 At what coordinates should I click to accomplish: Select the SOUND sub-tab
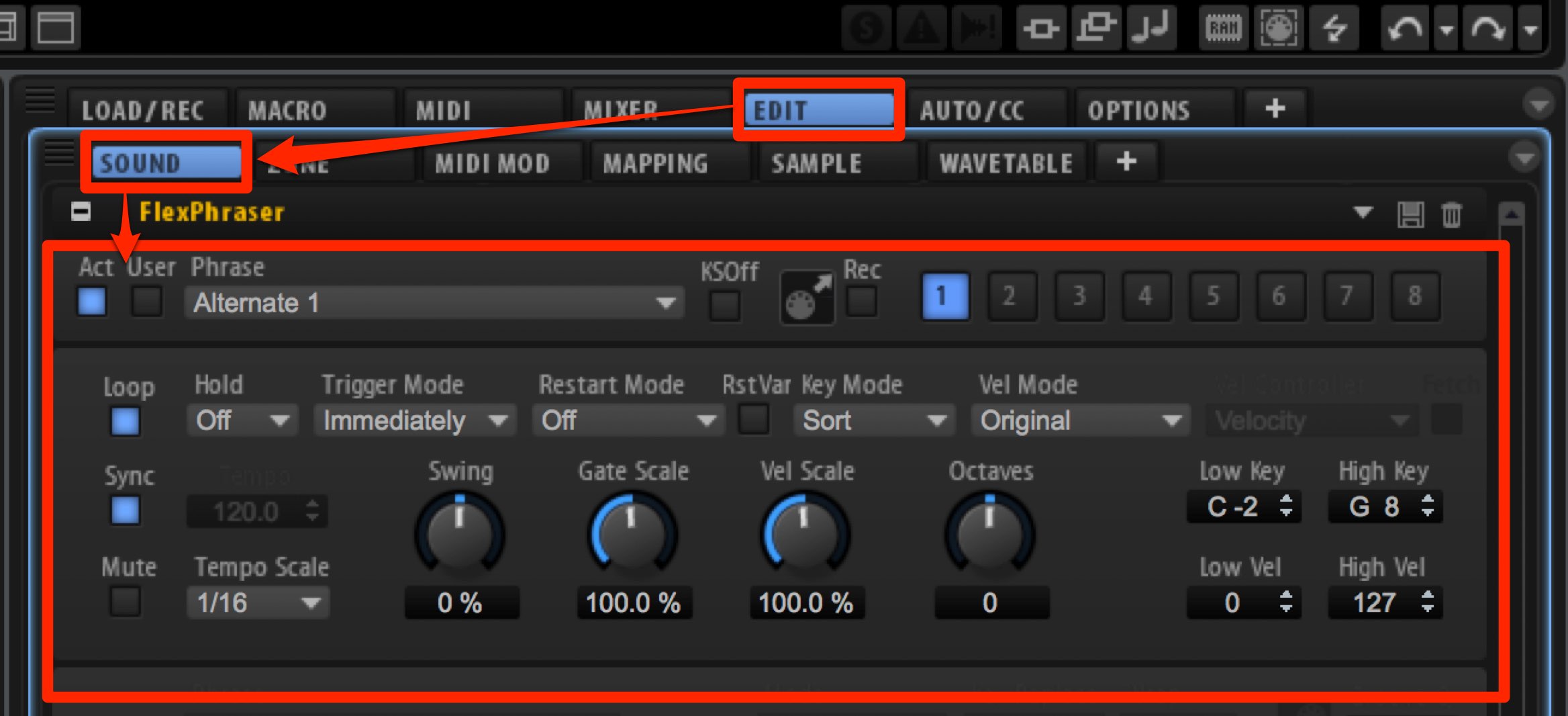(166, 163)
